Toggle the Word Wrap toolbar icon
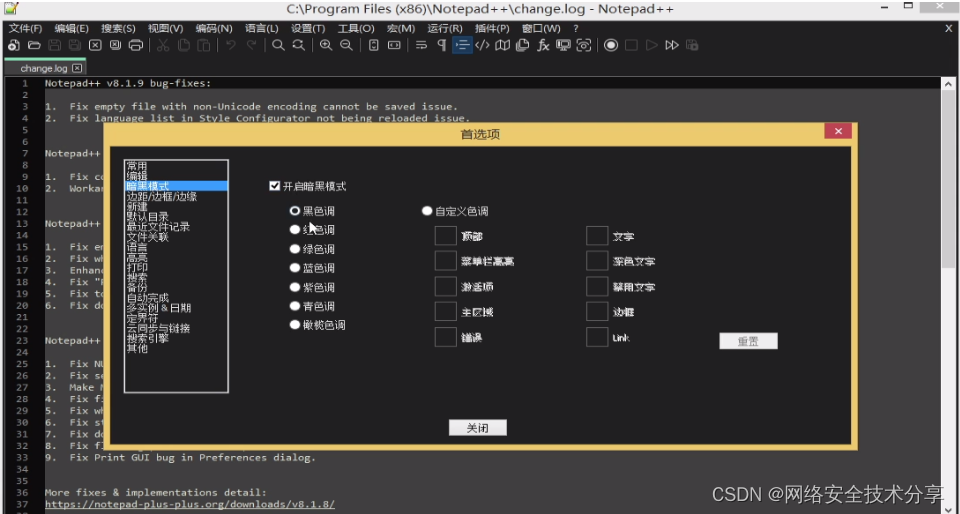The width and height of the screenshot is (960, 514). tap(421, 45)
